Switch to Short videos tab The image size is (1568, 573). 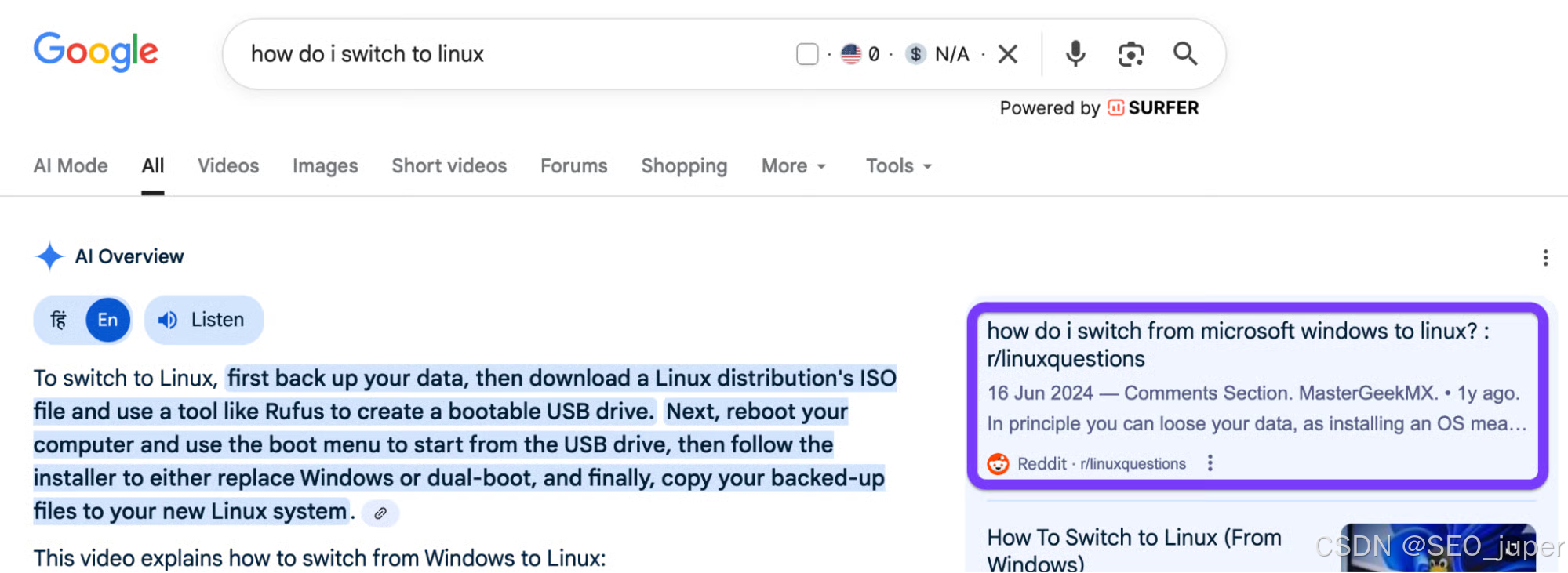tap(449, 166)
